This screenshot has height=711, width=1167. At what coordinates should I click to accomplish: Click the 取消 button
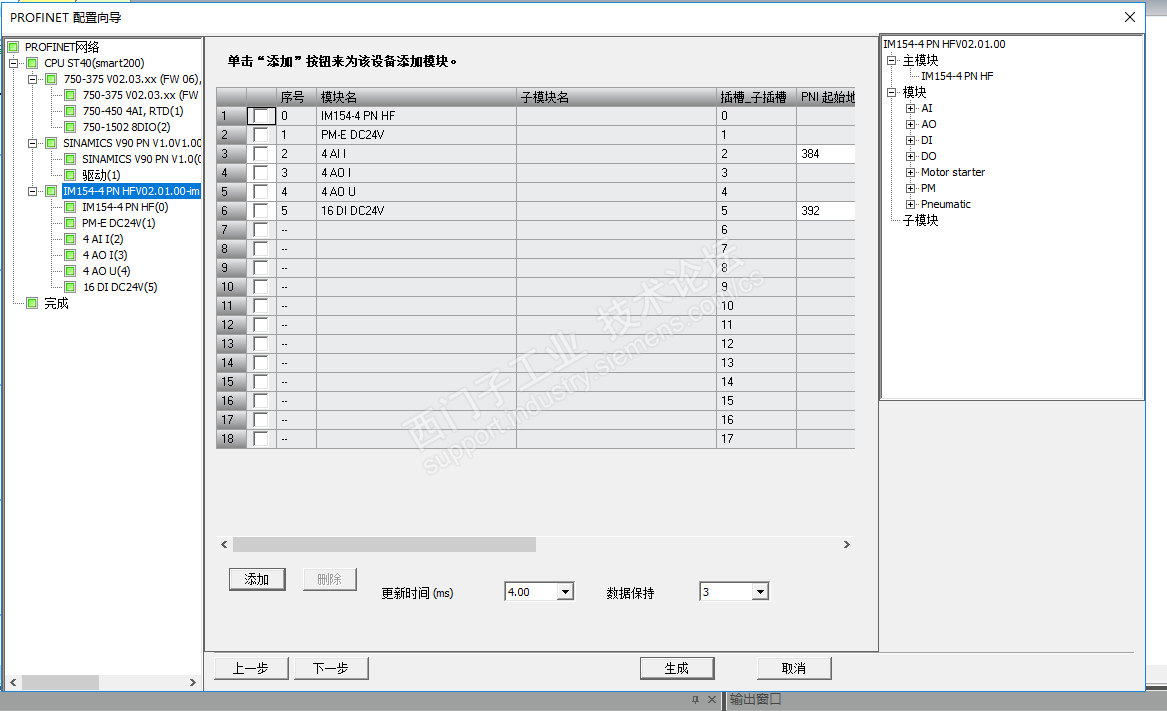pyautogui.click(x=794, y=668)
